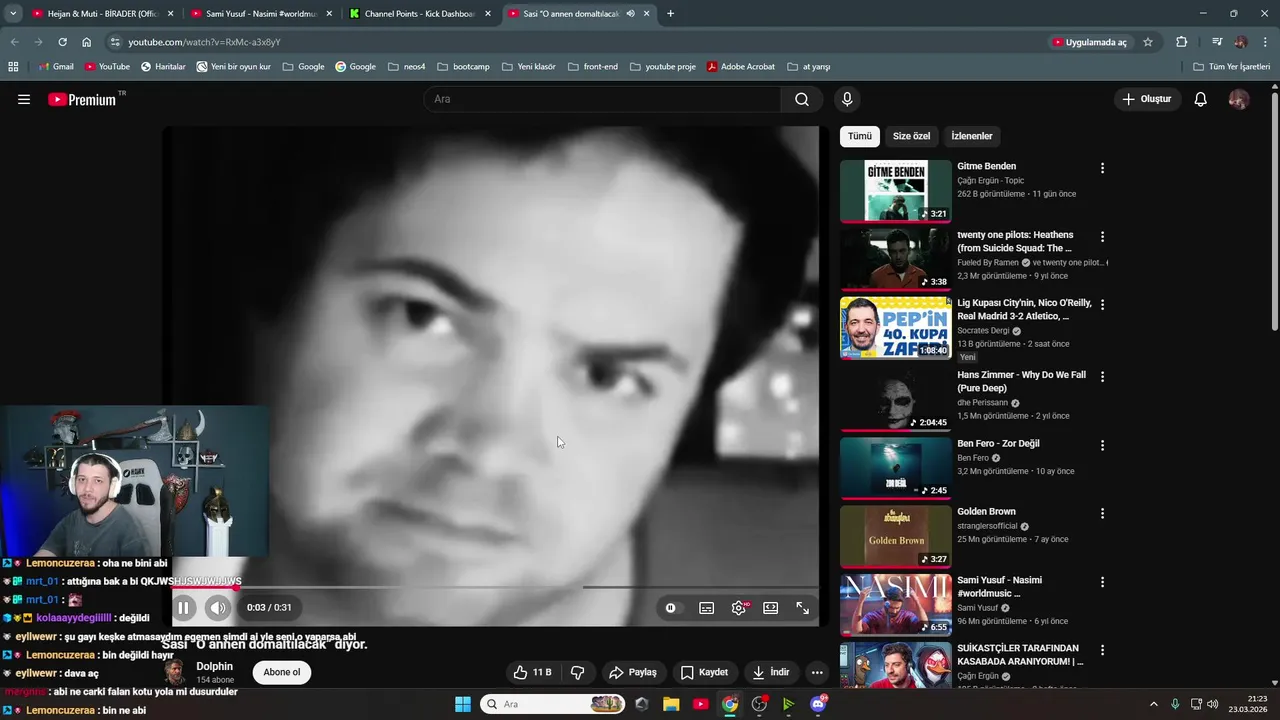This screenshot has width=1280, height=720.
Task: Open options menu for Gitme Benden
Action: coord(1102,168)
